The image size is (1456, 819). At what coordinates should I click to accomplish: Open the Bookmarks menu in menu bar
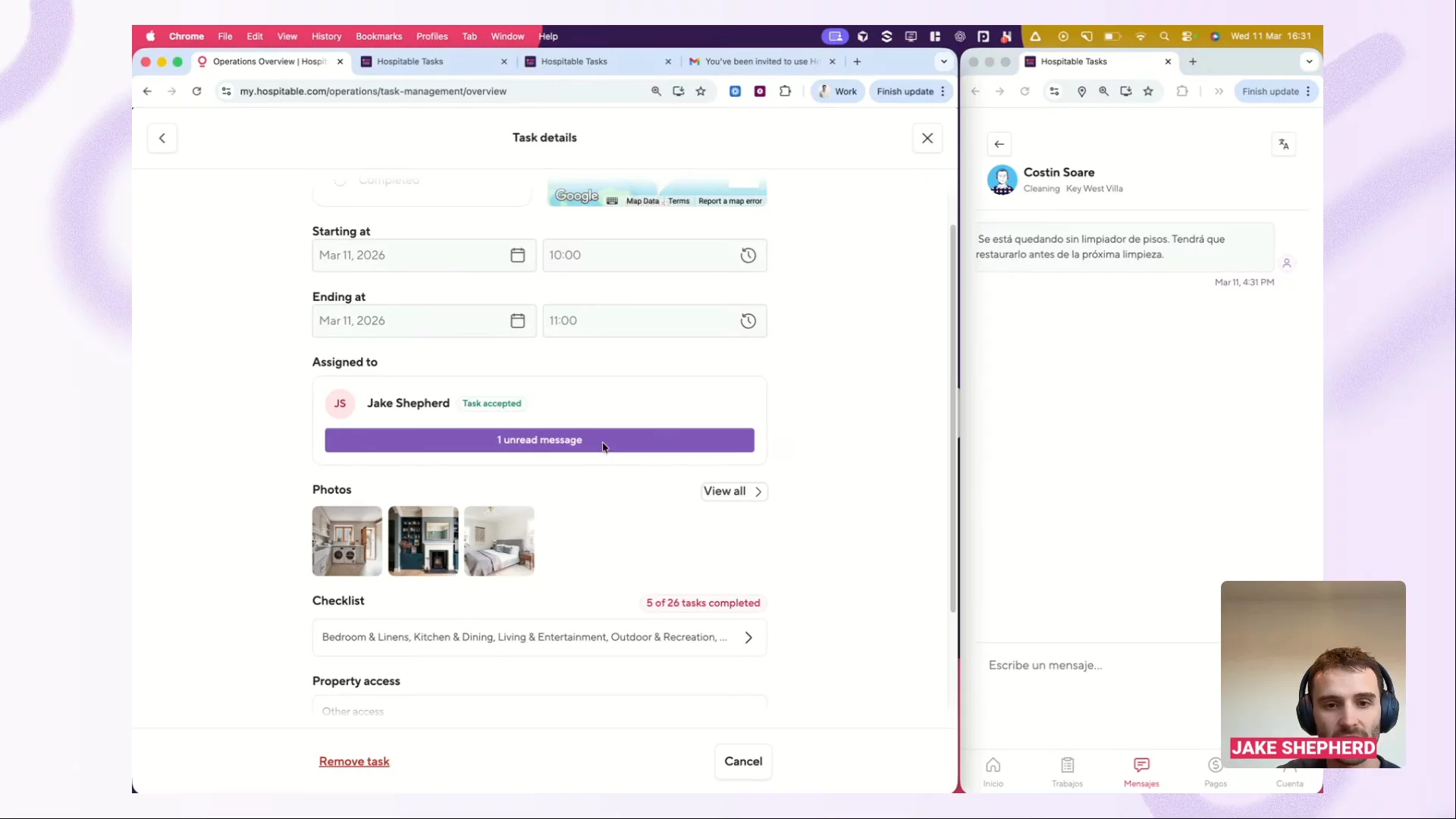(378, 36)
